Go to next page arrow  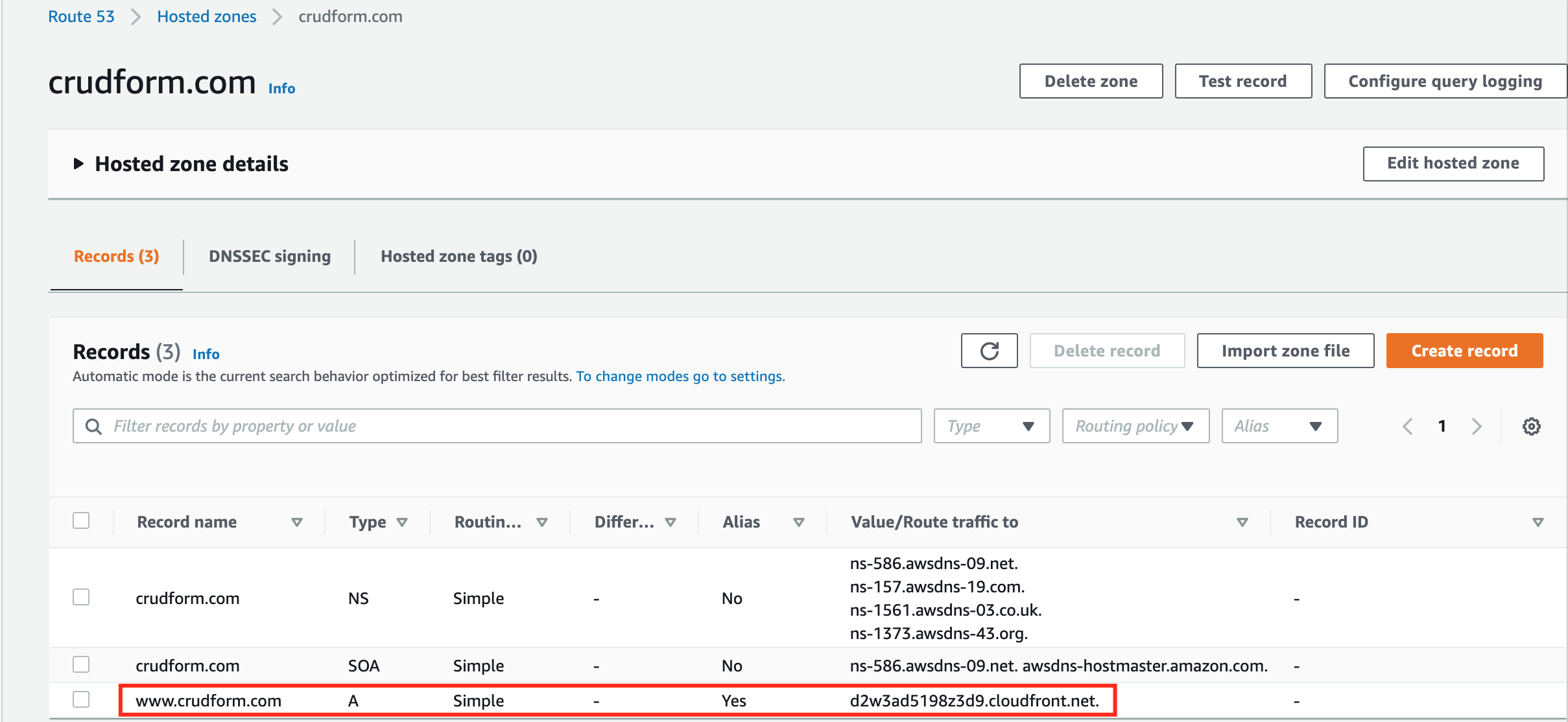coord(1477,426)
